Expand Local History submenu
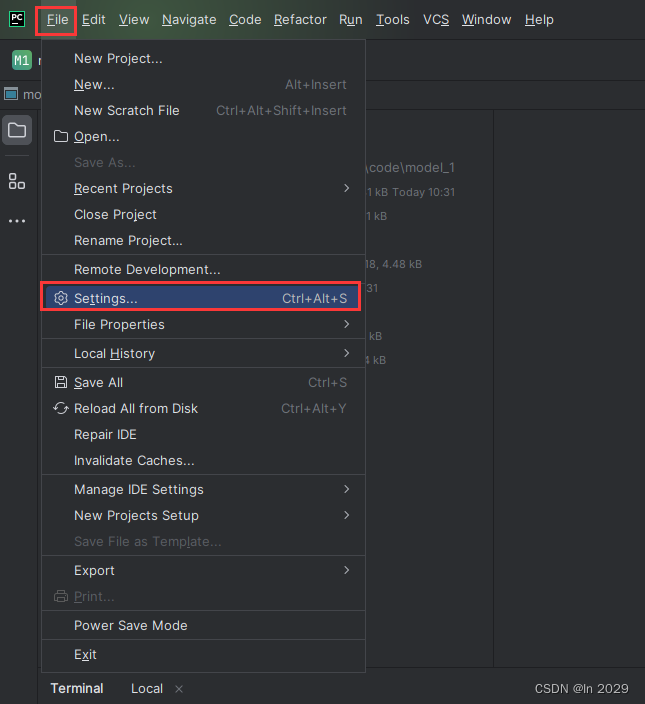 [203, 354]
